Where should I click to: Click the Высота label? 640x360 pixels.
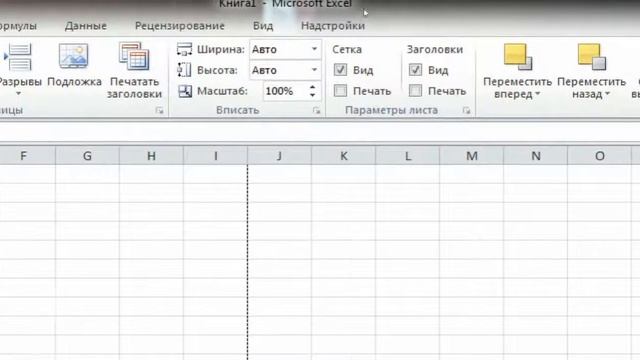pyautogui.click(x=217, y=70)
